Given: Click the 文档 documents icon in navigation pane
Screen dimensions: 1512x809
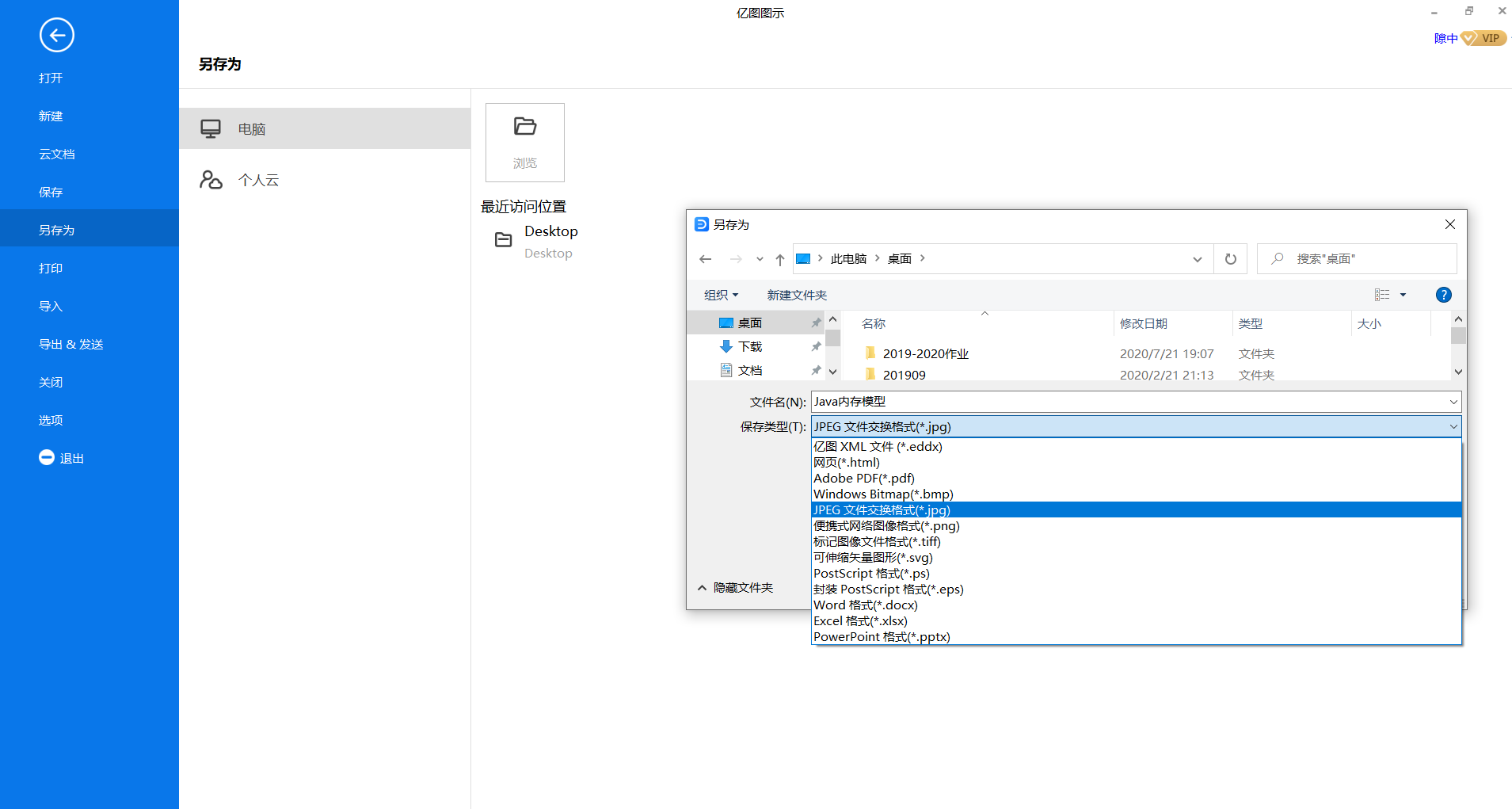Looking at the screenshot, I should [726, 370].
